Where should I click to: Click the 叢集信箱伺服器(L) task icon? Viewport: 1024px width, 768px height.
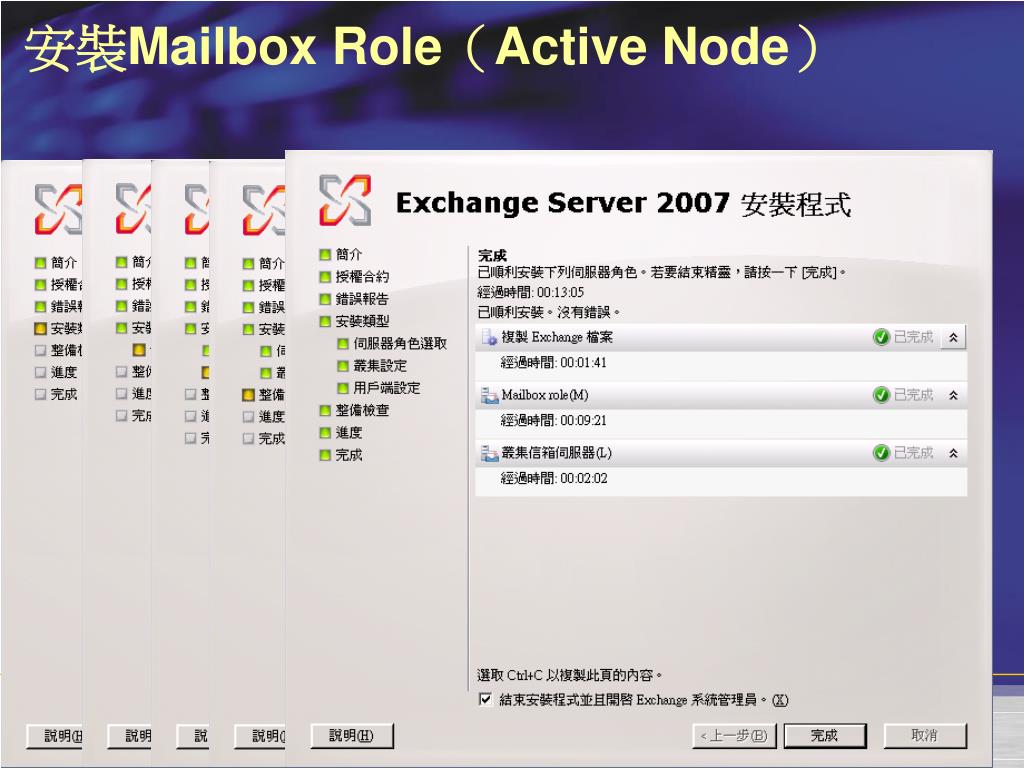(489, 453)
